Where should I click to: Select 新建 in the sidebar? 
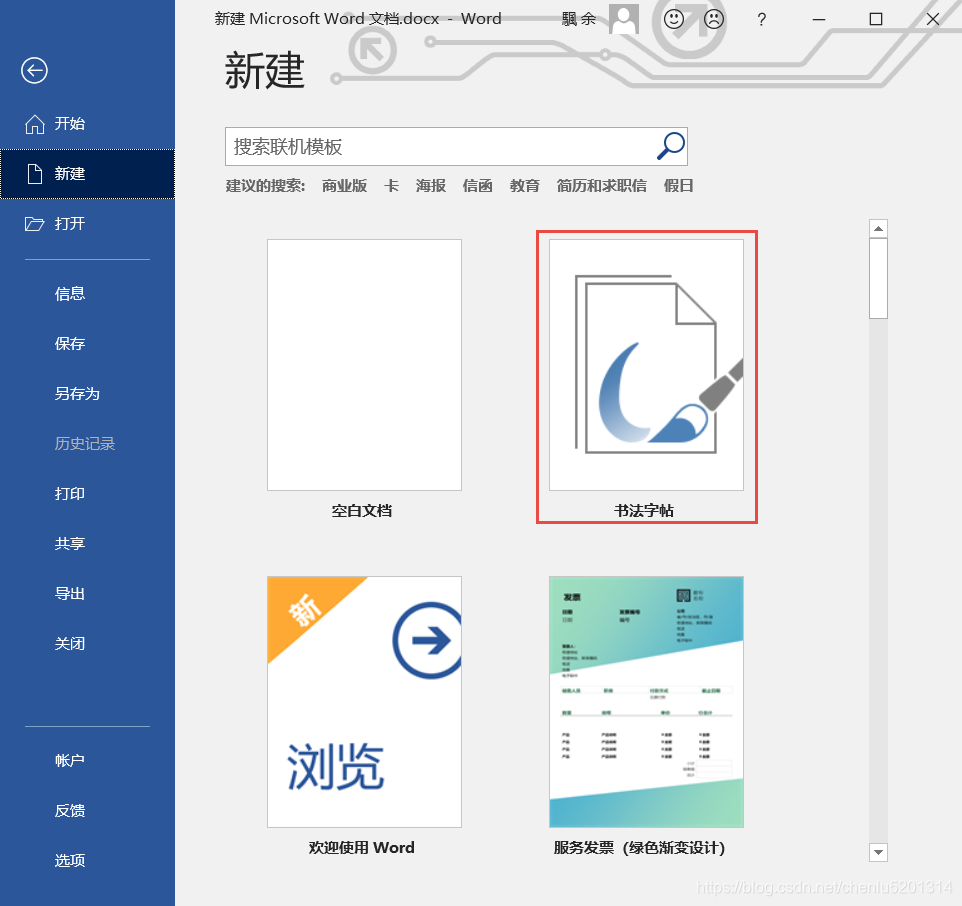87,174
